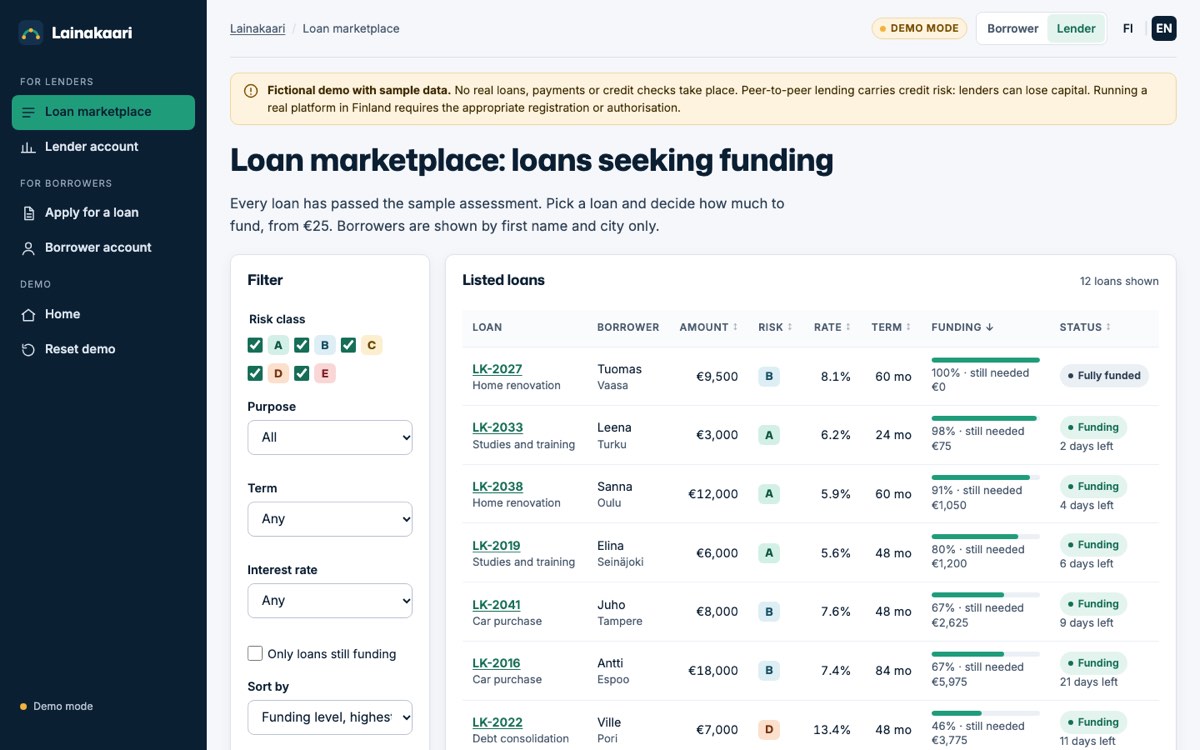Go to Home in sidebar
Screen dimensions: 1200x750
(x=103, y=314)
